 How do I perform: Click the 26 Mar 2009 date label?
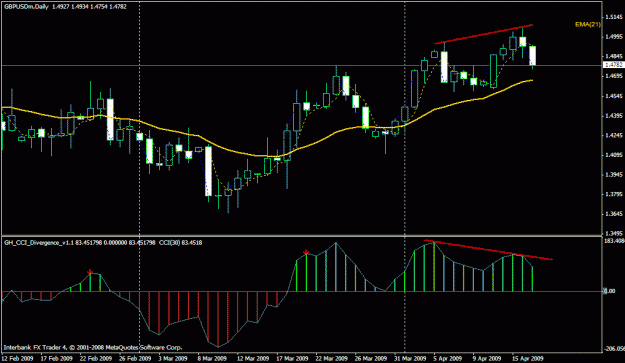[x=371, y=358]
